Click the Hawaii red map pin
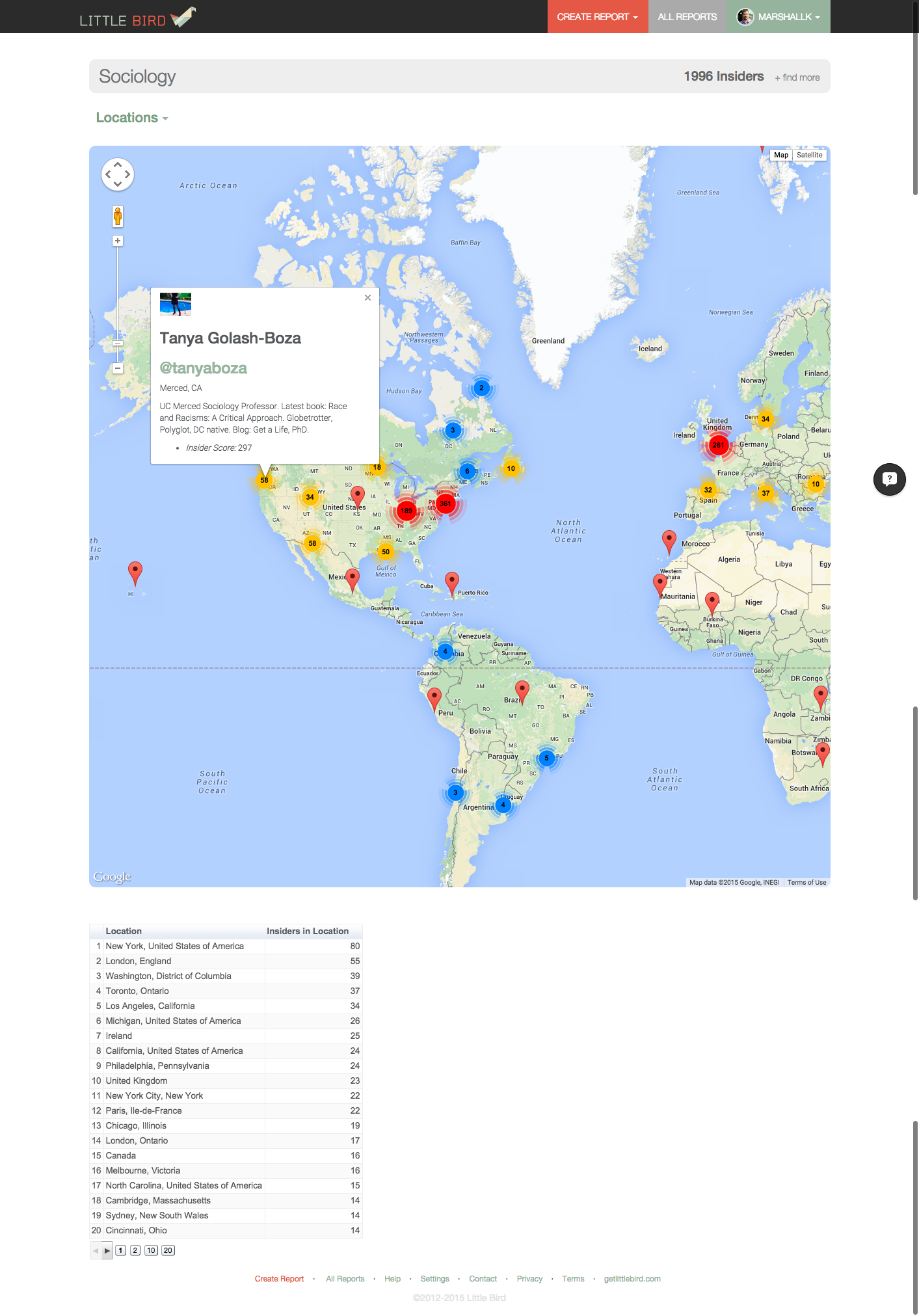The image size is (919, 1316). (x=135, y=574)
